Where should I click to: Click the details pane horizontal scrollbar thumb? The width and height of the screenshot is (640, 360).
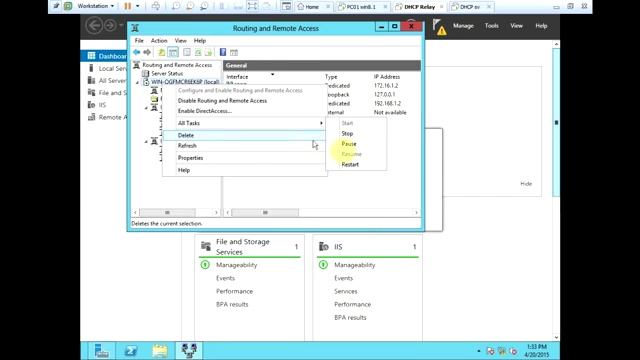(265, 213)
